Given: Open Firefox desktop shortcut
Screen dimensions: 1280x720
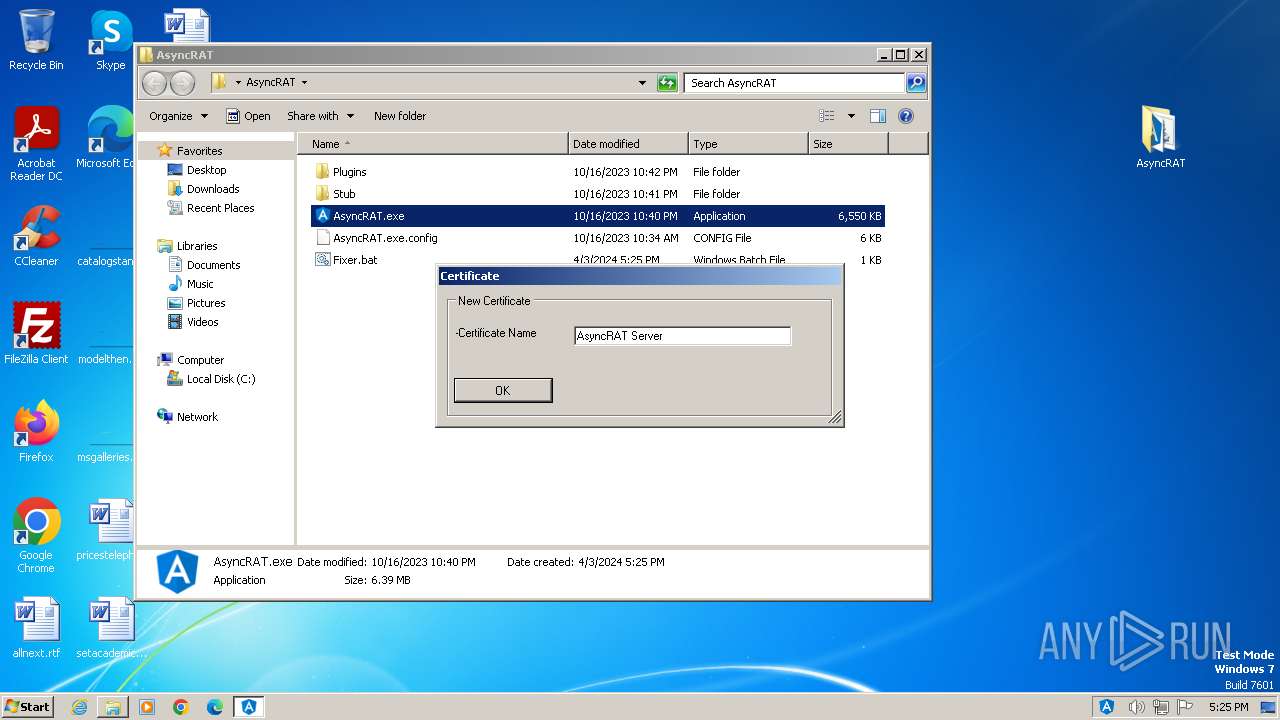Looking at the screenshot, I should click(x=36, y=431).
